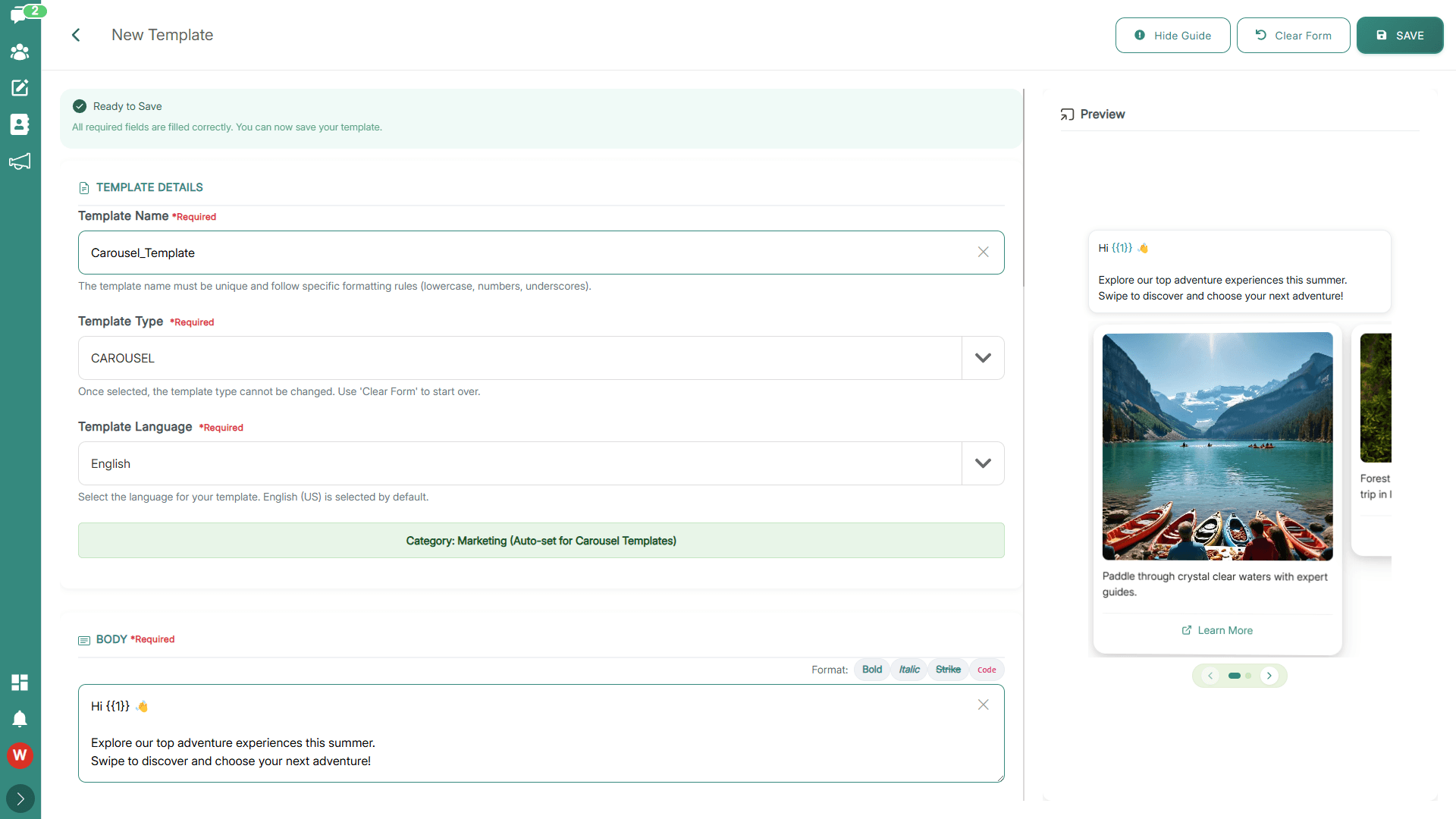Click the Preview cast icon
This screenshot has height=819, width=1456.
click(1067, 115)
